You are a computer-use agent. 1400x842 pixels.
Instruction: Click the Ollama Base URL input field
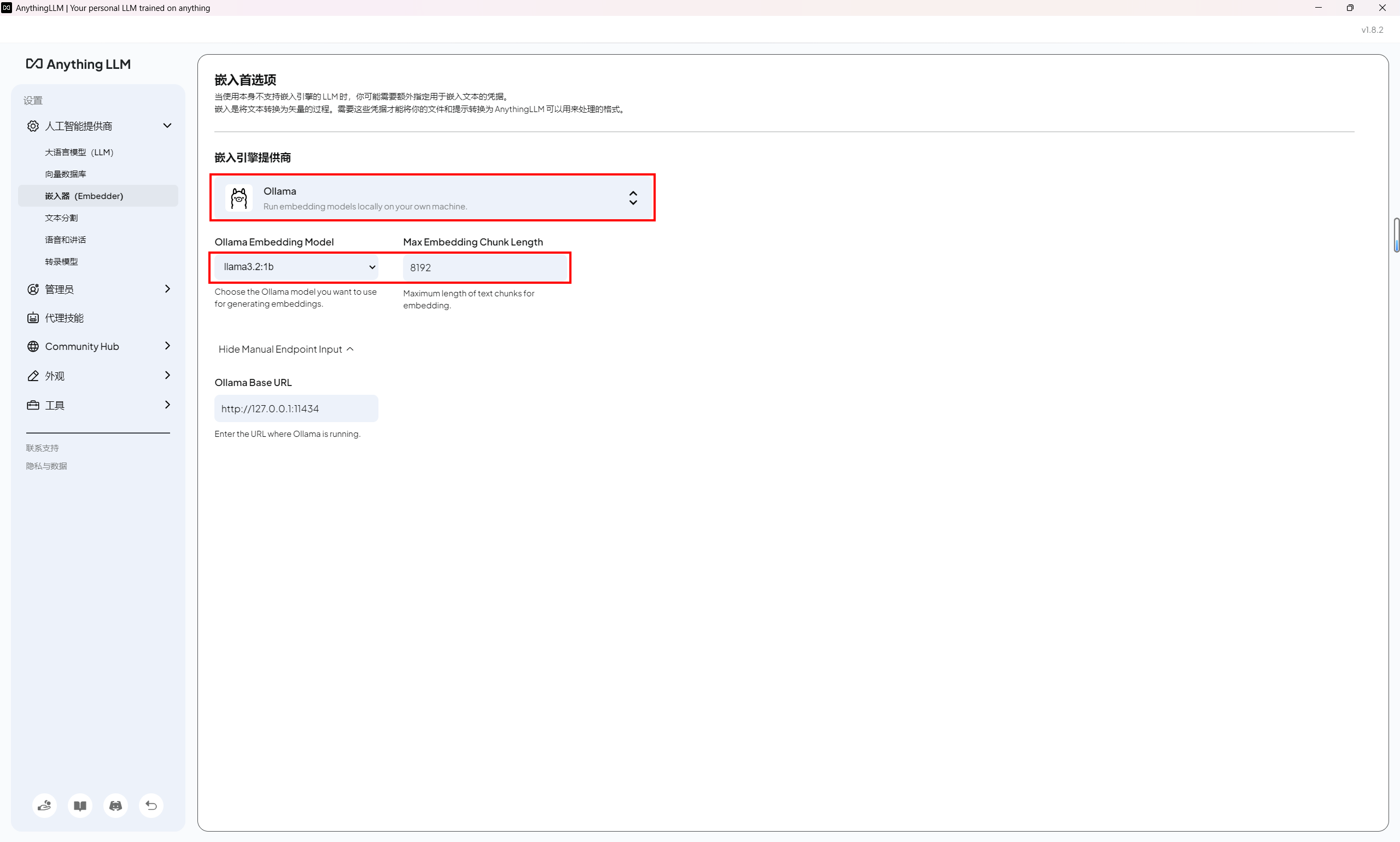296,408
